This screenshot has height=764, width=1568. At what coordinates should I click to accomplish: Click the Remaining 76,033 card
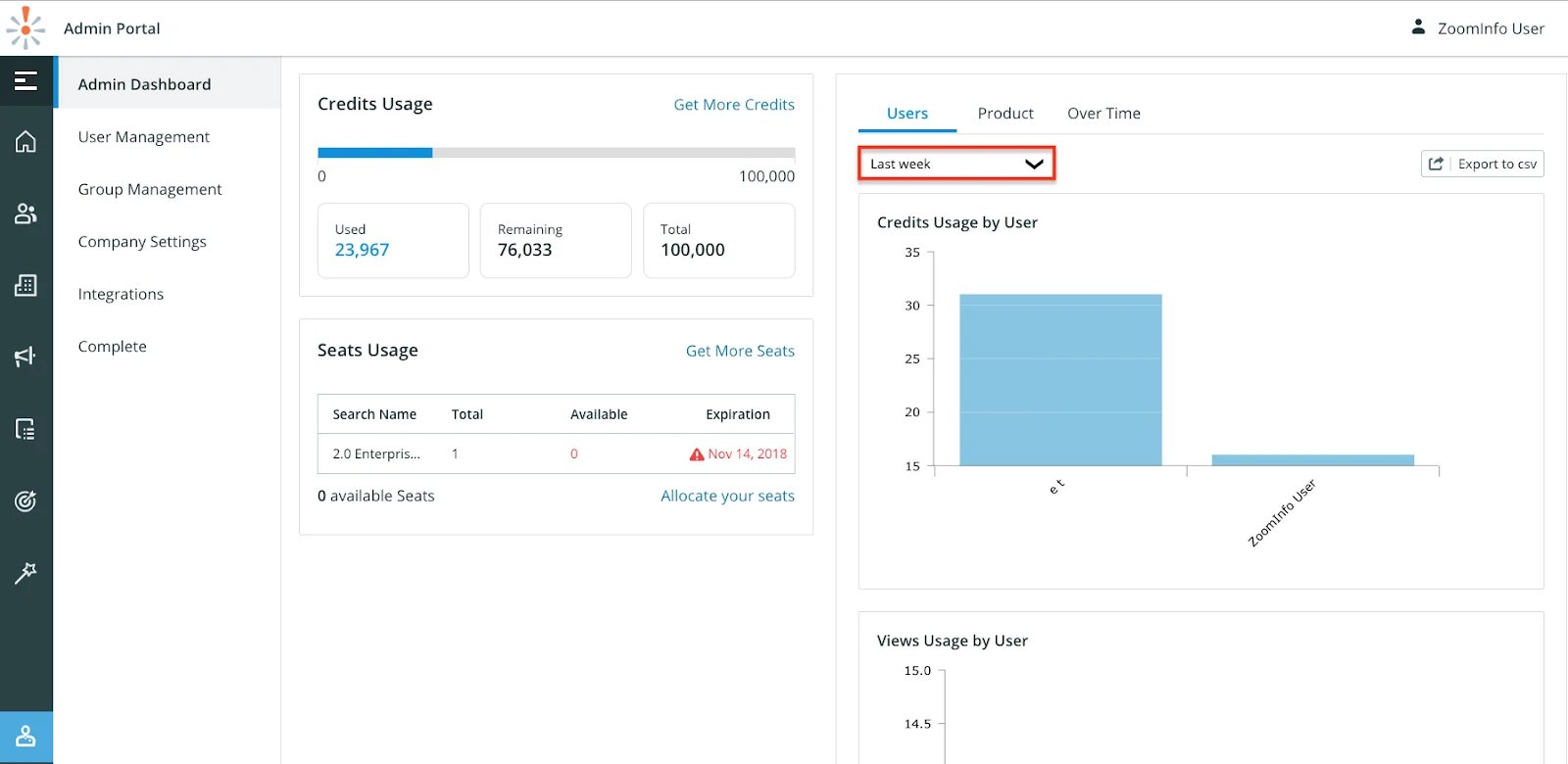coord(556,240)
